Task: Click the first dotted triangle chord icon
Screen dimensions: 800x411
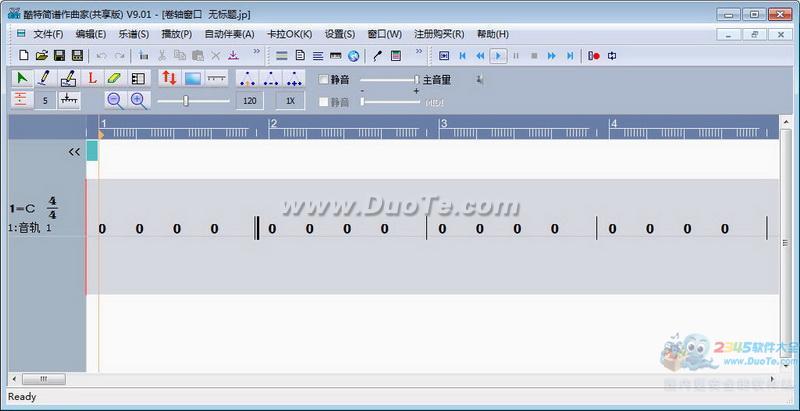Action: pos(247,78)
